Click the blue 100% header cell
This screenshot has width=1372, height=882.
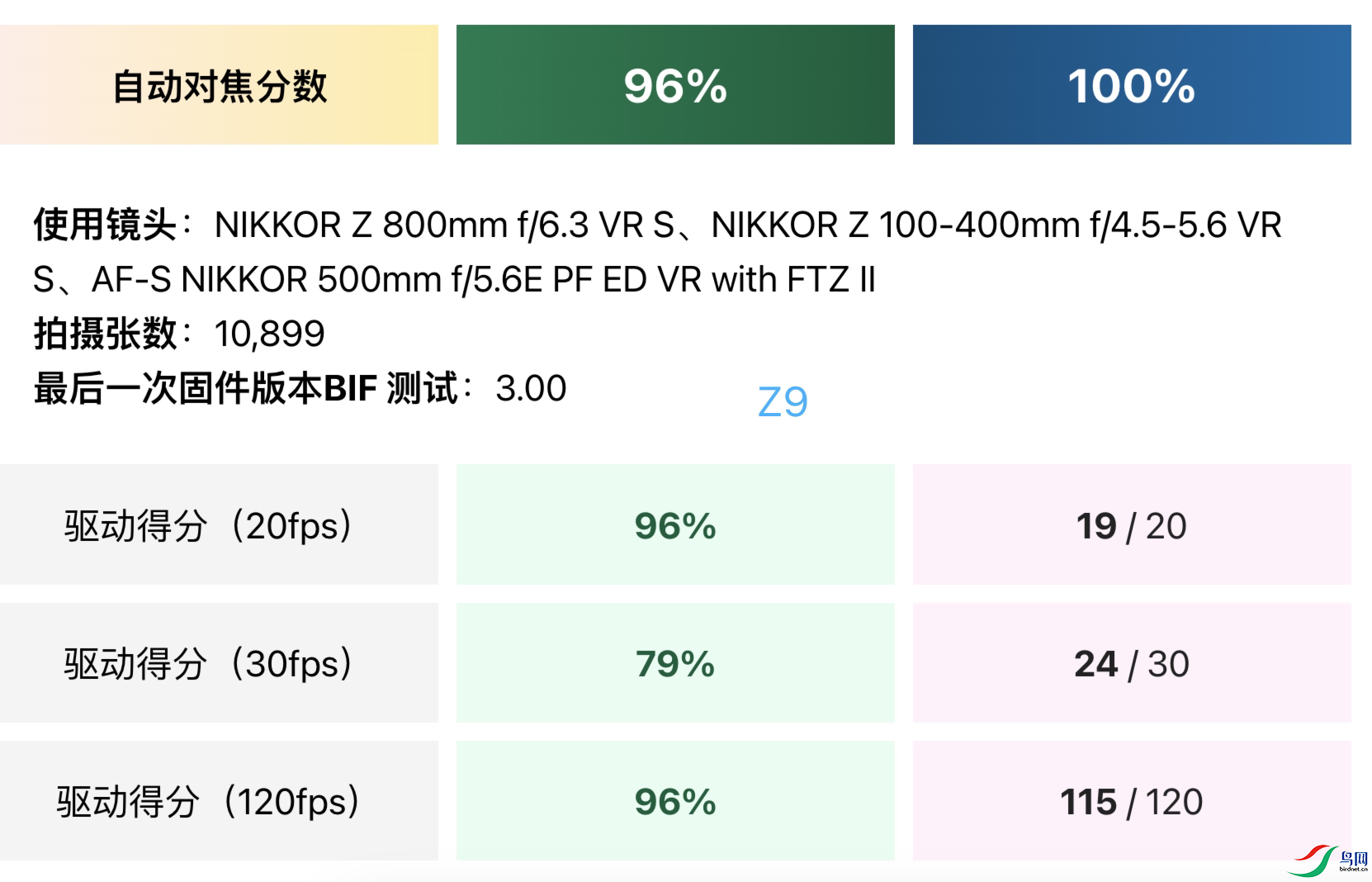[x=1131, y=85]
